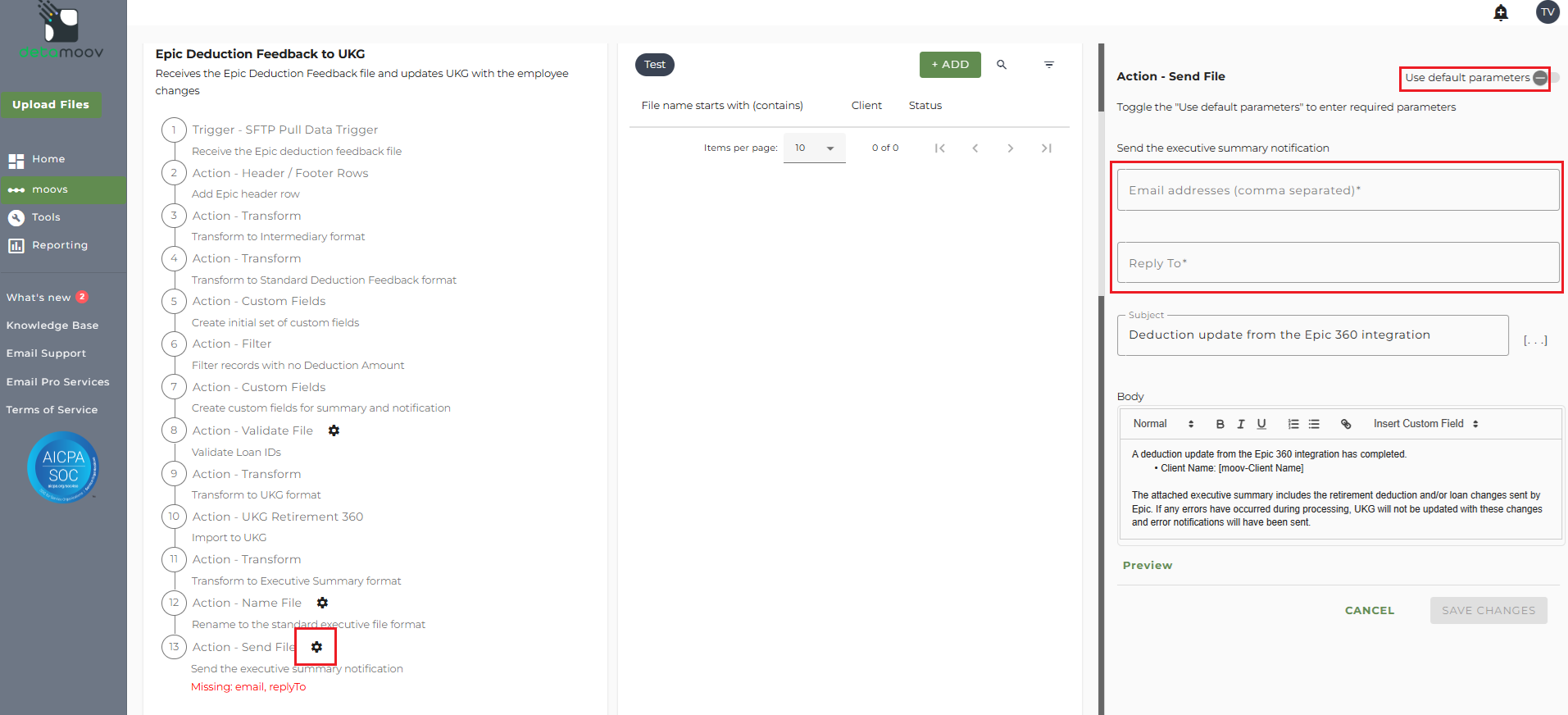
Task: Click into the Body text editor
Action: tap(1341, 489)
